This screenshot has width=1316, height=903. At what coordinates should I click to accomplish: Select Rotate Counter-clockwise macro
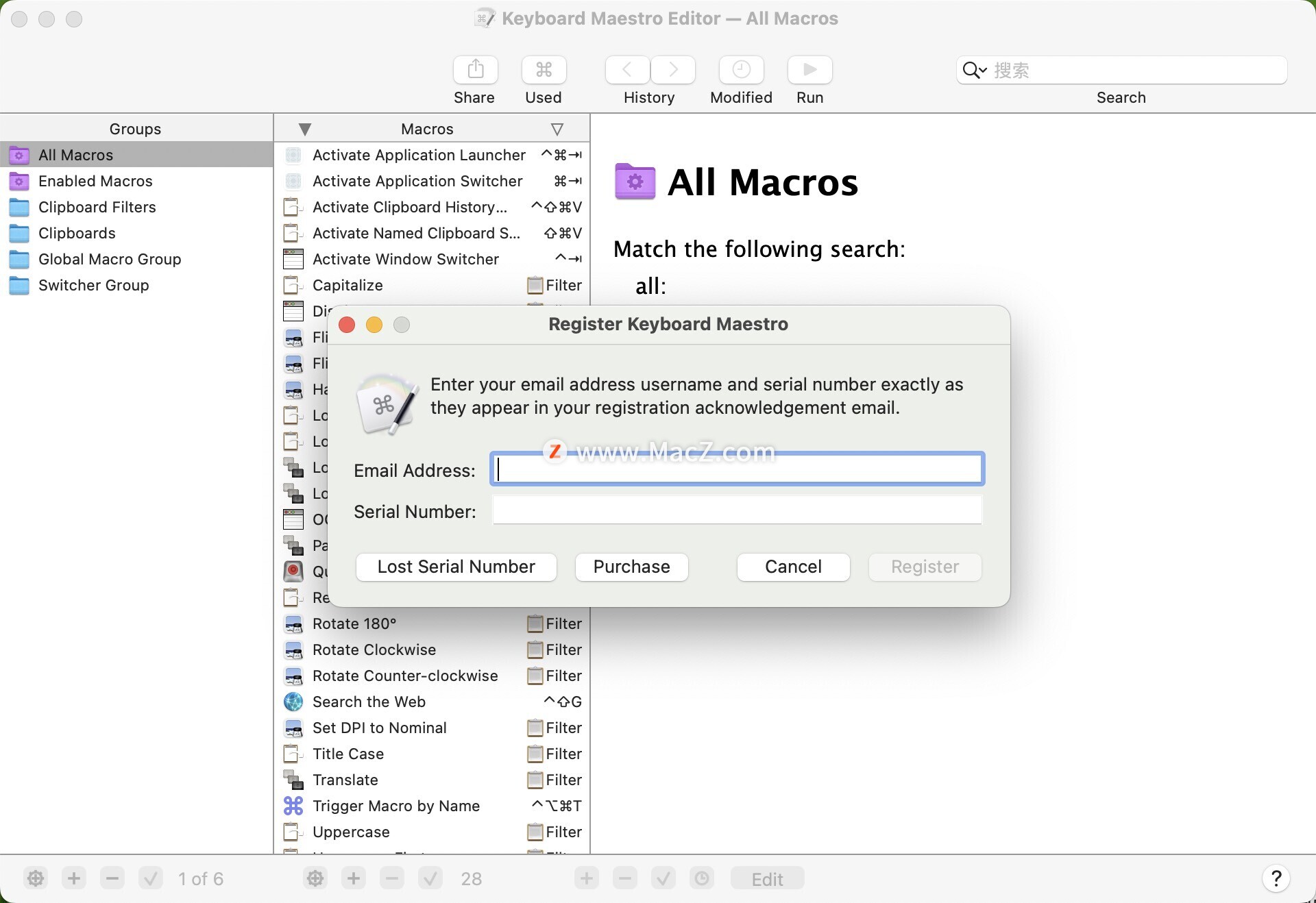(432, 676)
